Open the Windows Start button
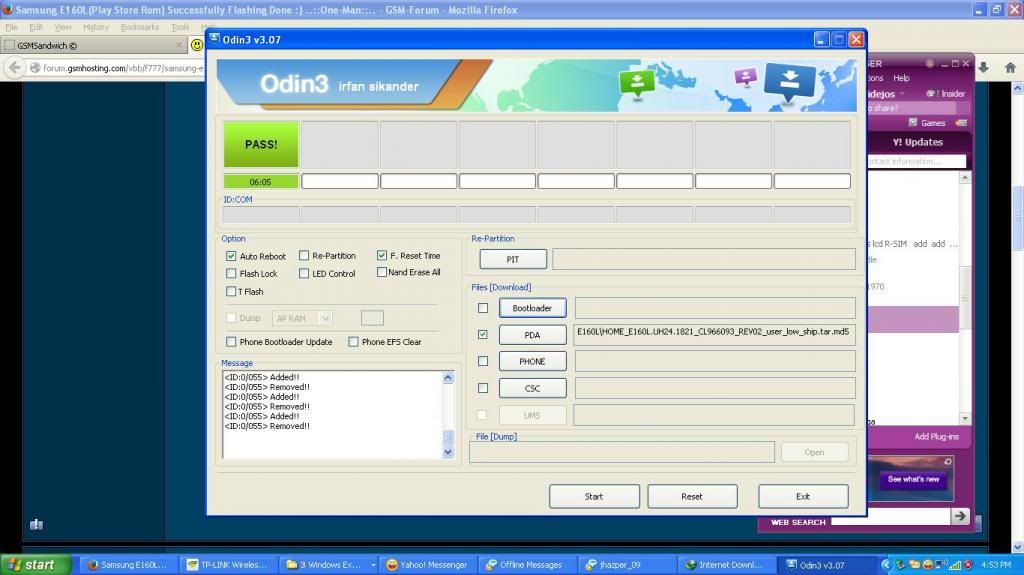This screenshot has height=575, width=1024. [x=35, y=565]
